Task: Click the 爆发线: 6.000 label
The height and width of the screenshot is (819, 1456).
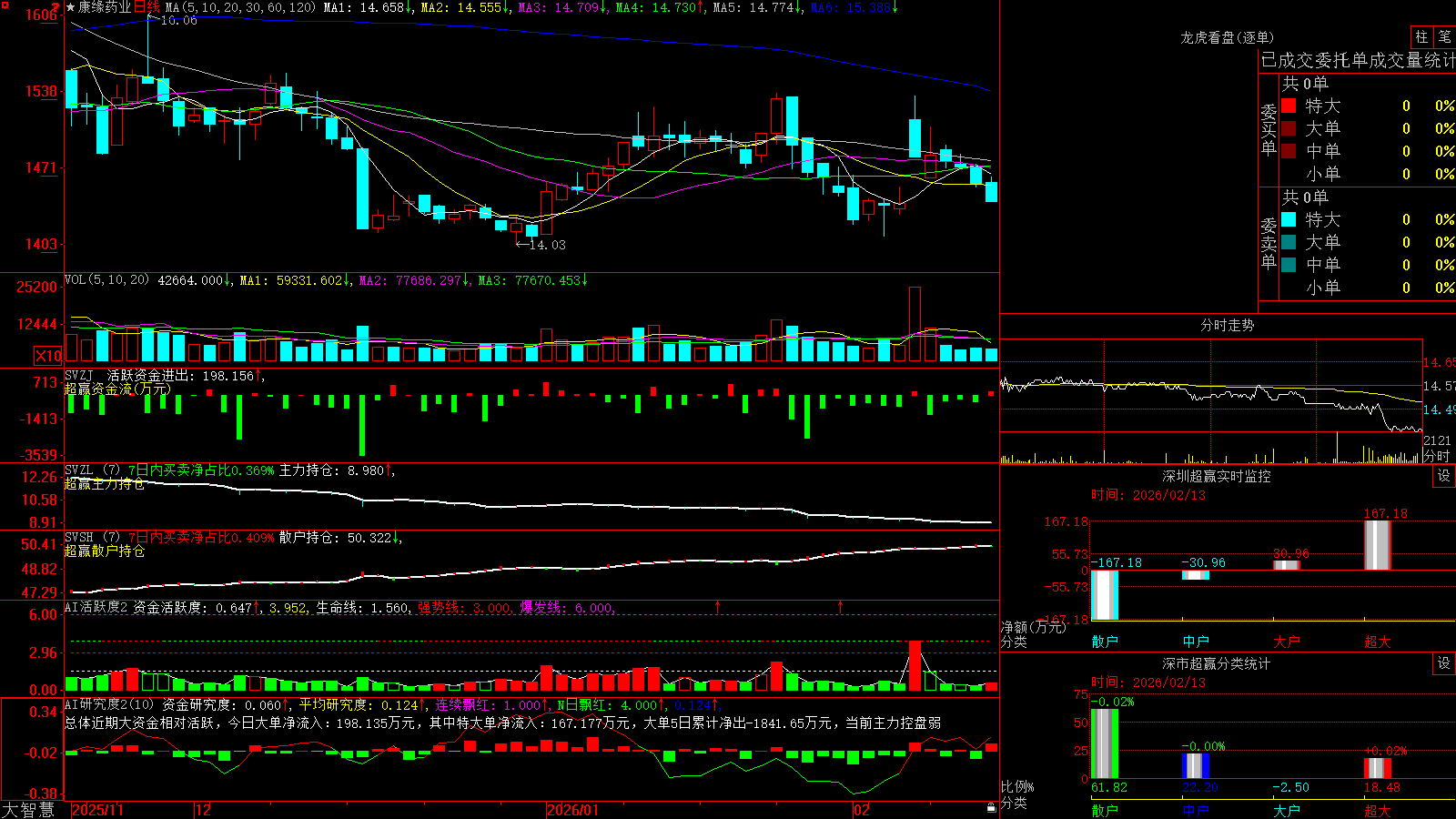Action: click(567, 607)
